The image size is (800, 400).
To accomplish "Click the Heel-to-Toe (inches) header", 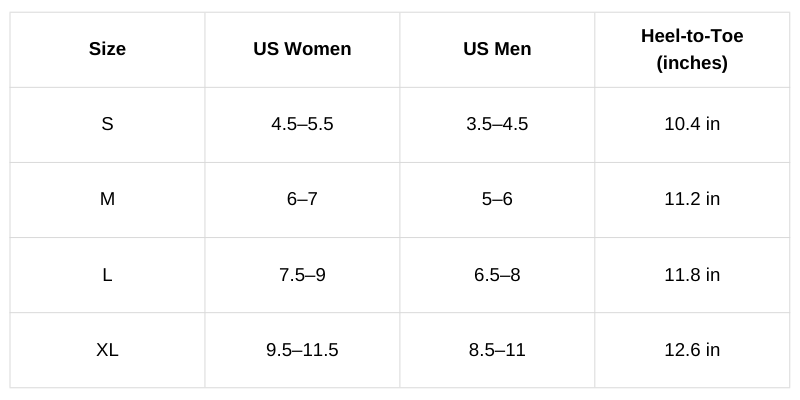I will tap(692, 49).
